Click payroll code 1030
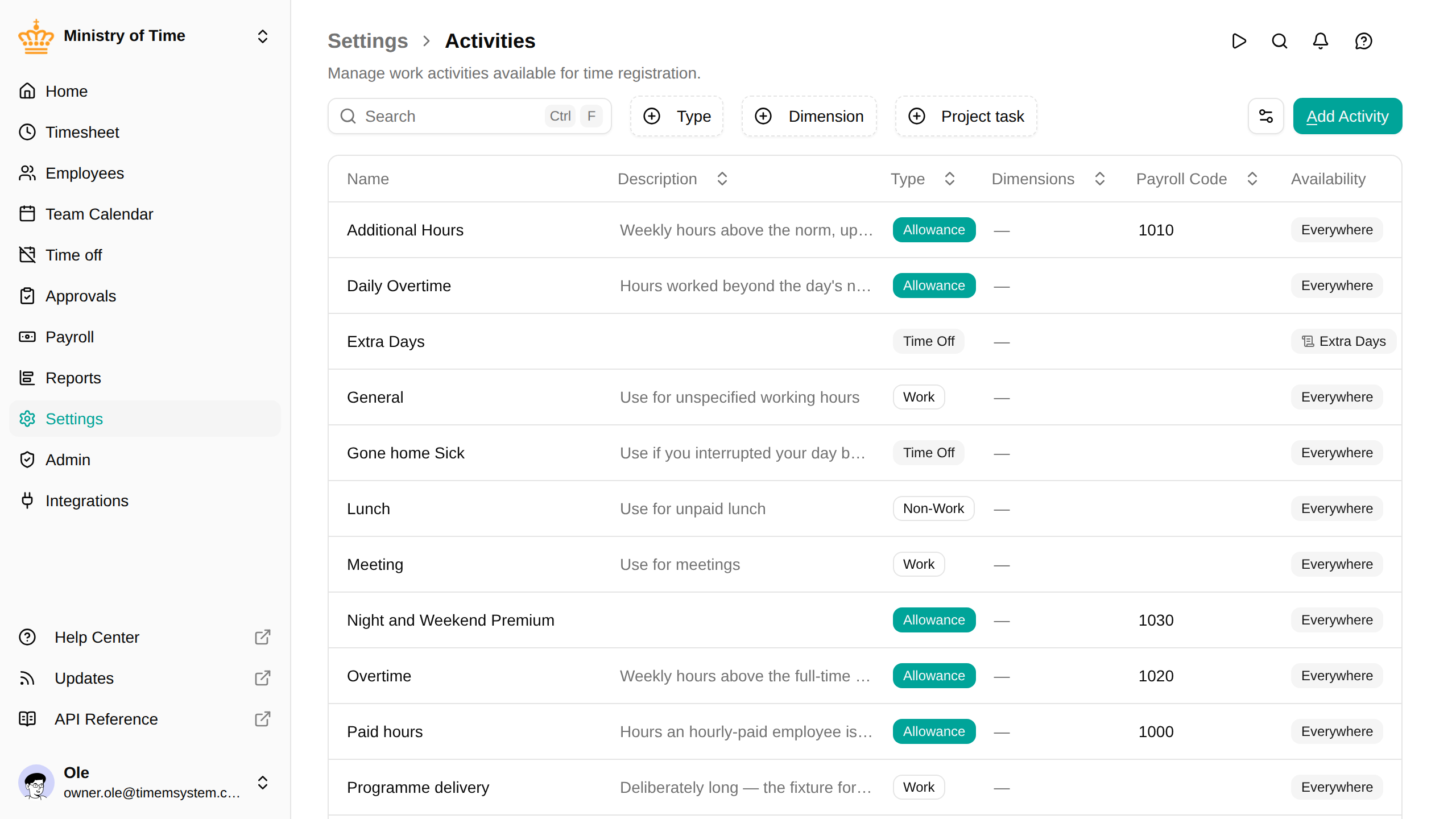1456x819 pixels. [x=1156, y=620]
